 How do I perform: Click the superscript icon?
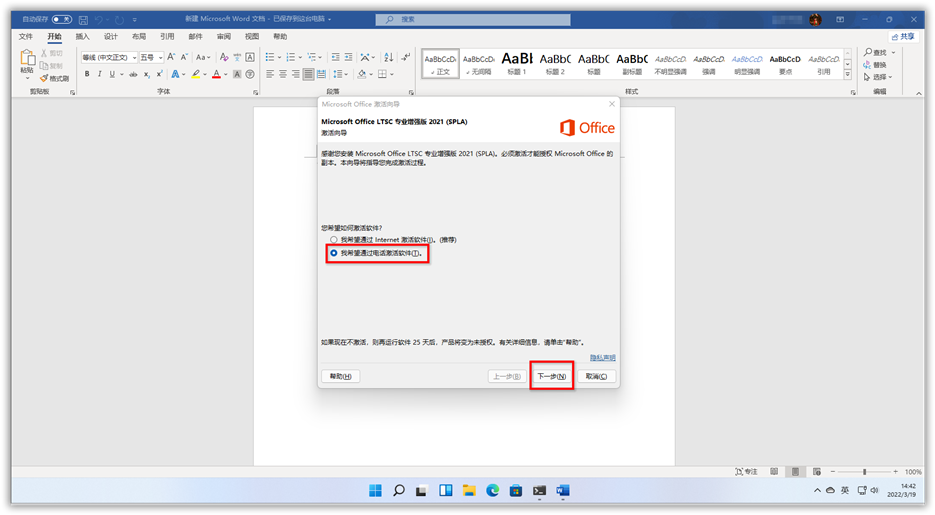[159, 75]
